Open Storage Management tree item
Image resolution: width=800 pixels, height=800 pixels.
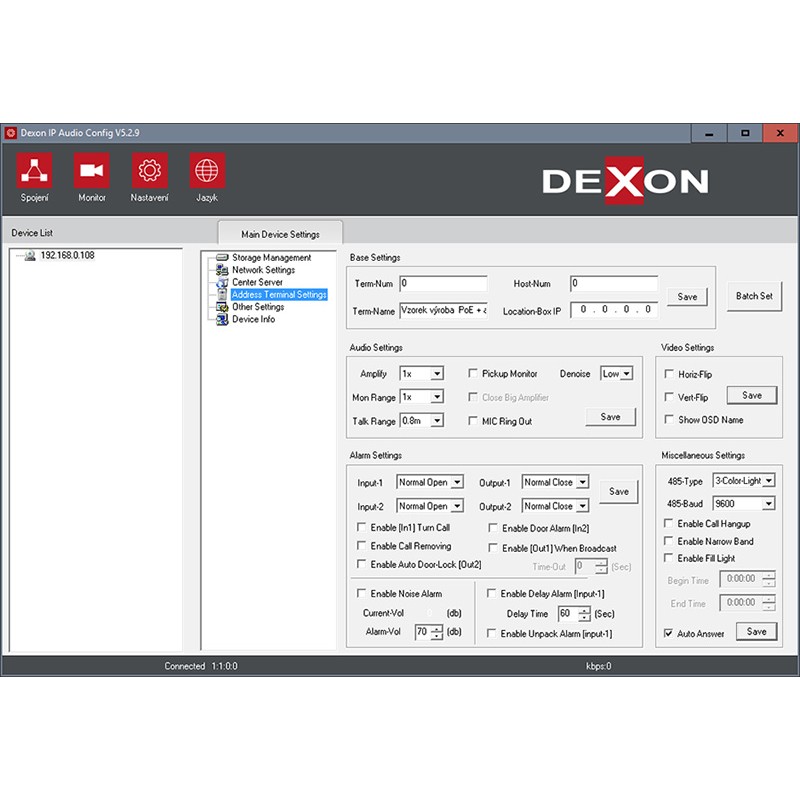click(271, 258)
